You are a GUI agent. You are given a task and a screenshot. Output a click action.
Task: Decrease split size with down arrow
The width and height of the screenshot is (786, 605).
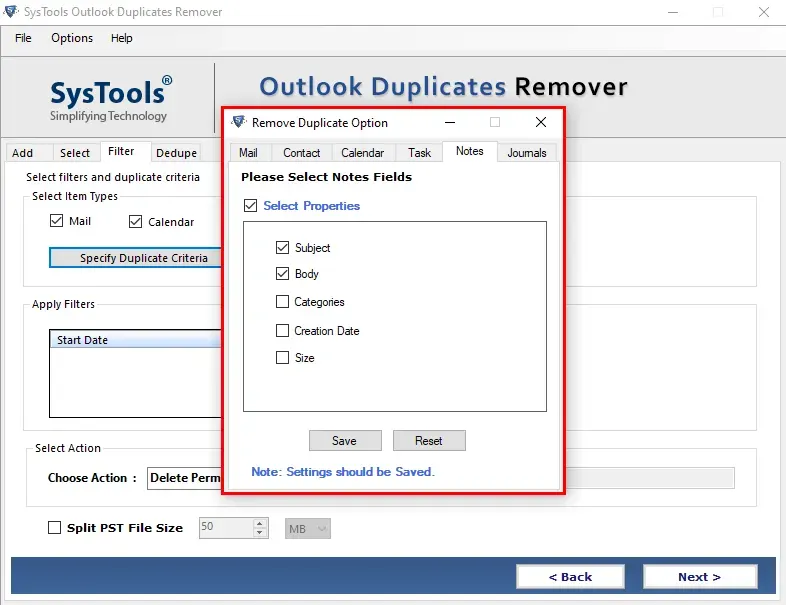(259, 532)
